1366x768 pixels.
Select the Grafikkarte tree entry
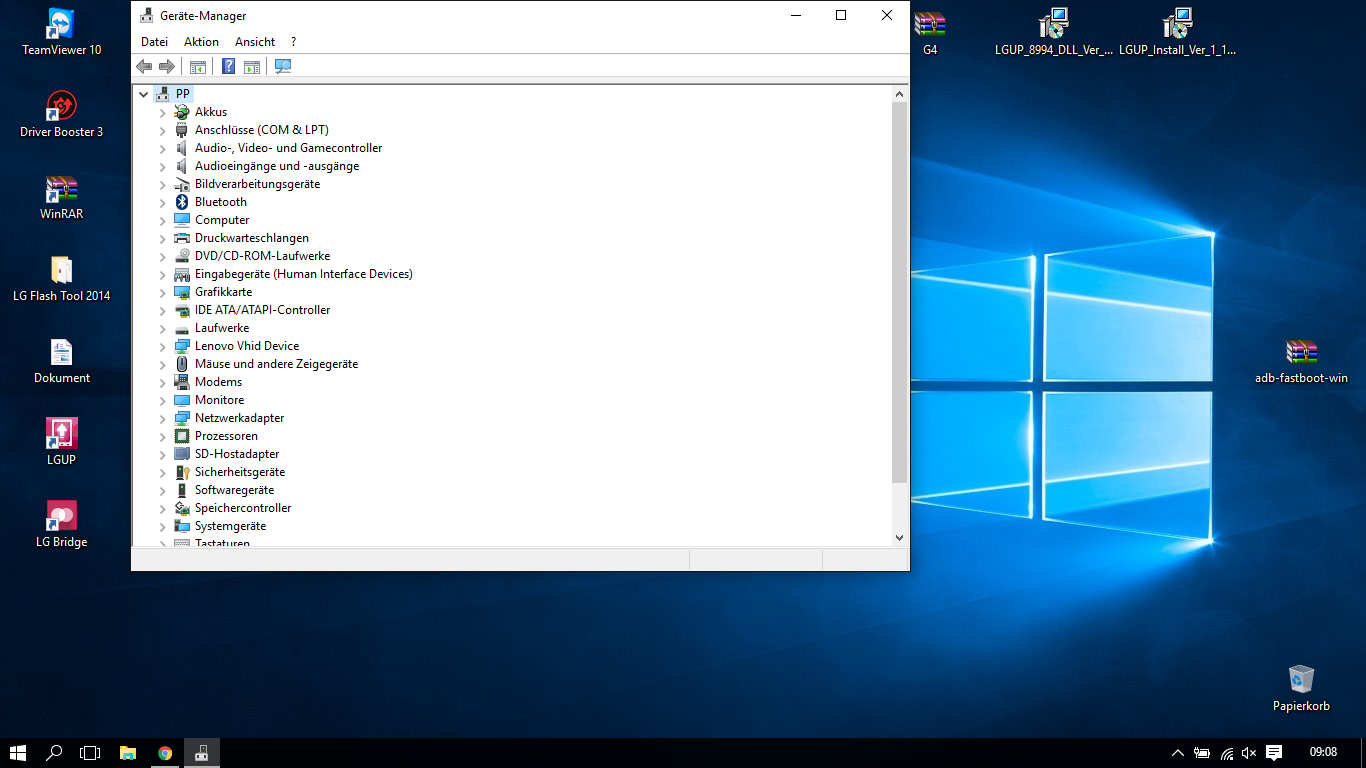click(223, 292)
